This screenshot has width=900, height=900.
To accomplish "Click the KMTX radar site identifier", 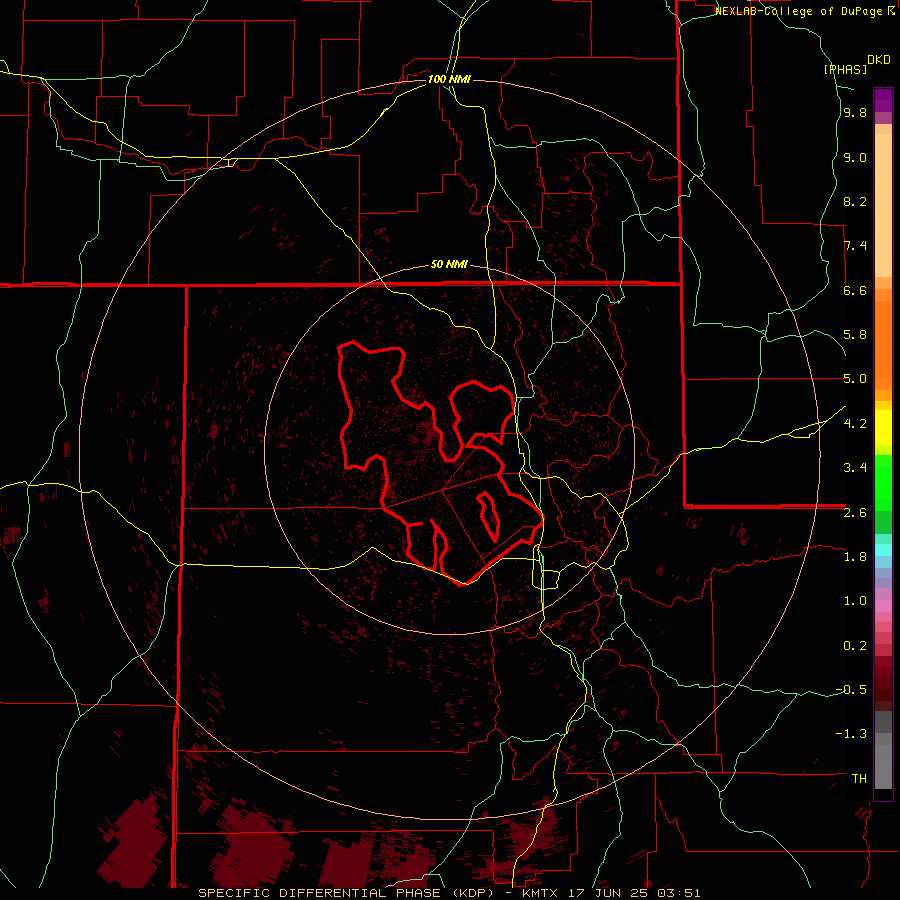I will (x=540, y=893).
